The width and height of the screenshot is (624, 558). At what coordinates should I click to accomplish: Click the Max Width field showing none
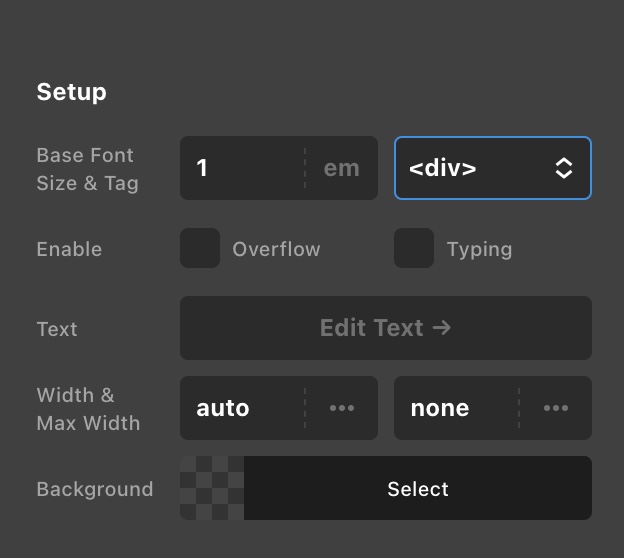coord(454,408)
